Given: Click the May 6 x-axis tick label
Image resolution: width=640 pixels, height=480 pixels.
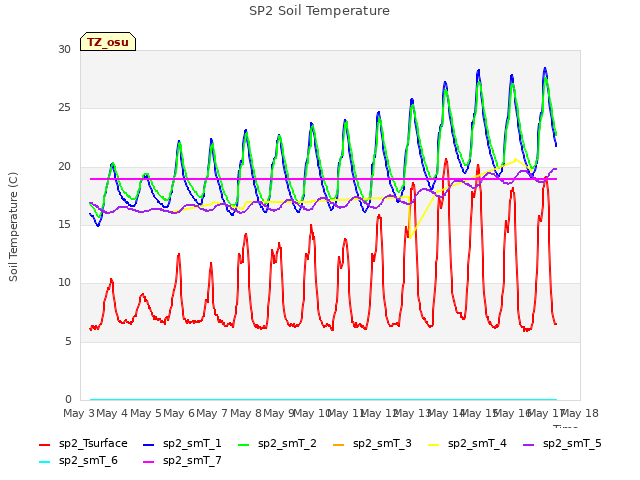Looking at the screenshot, I should tap(179, 413).
